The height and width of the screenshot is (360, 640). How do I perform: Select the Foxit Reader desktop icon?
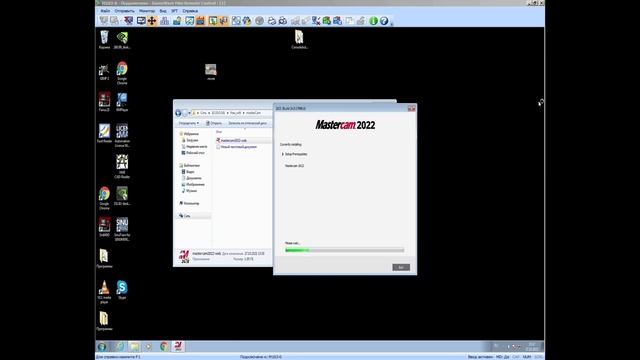(x=104, y=133)
